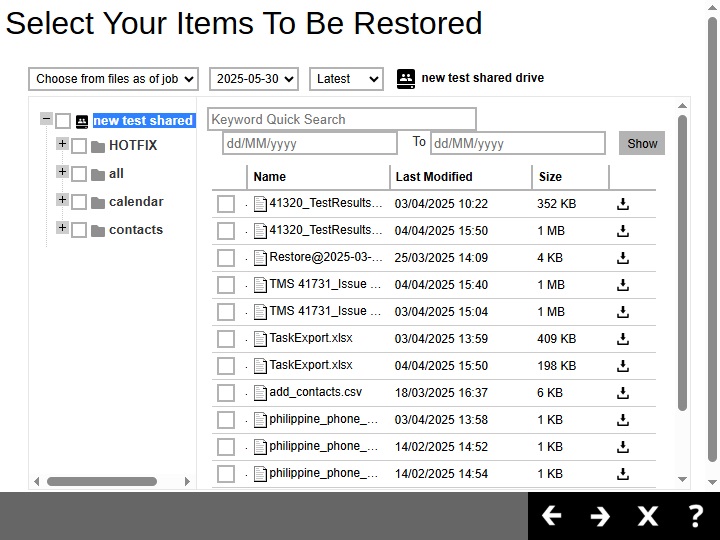The height and width of the screenshot is (540, 720).
Task: Tick checkbox for 409 KB TaskExport.xlsx
Action: click(x=226, y=339)
